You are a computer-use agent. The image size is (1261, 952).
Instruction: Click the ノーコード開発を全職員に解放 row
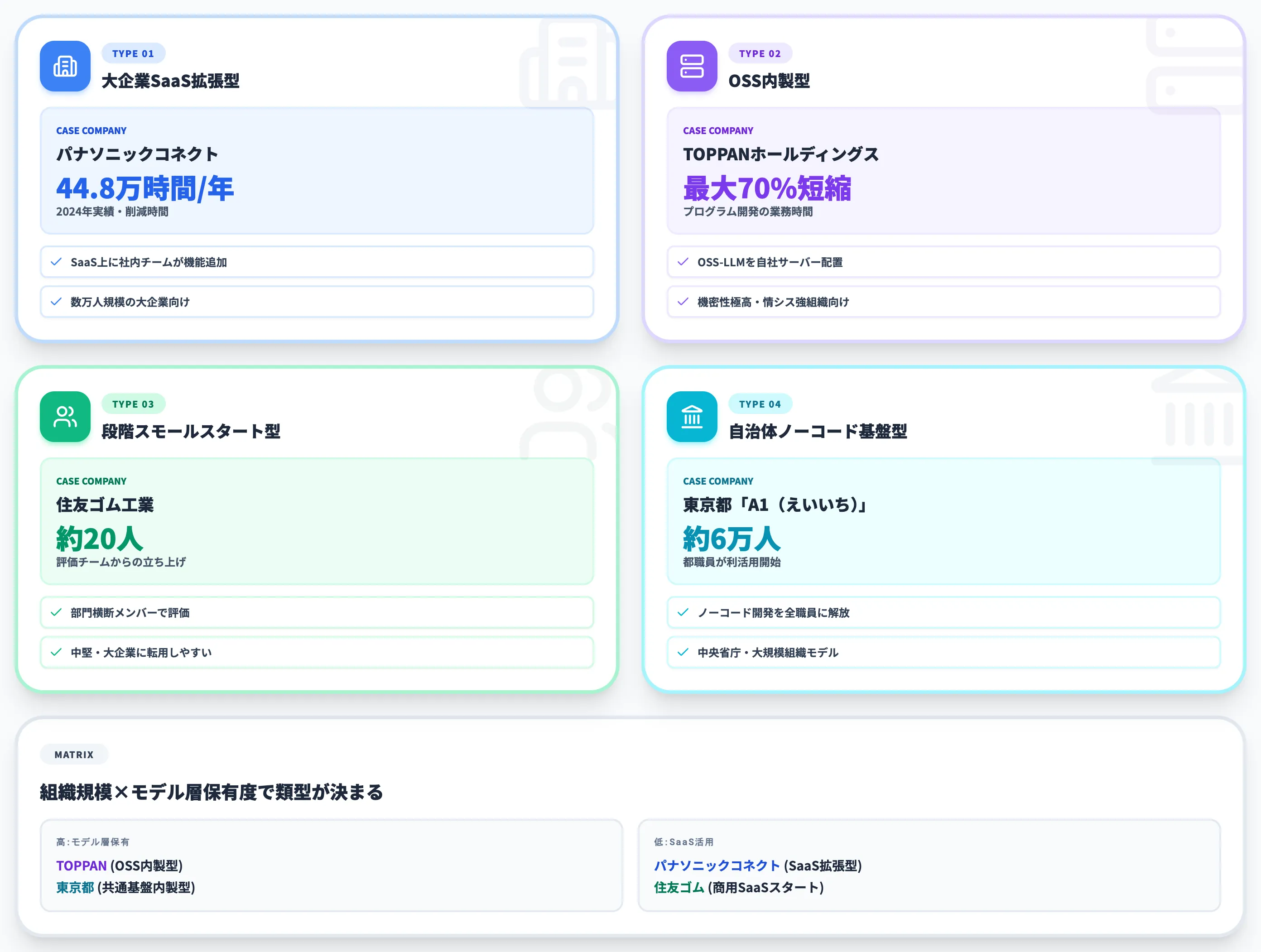tap(944, 613)
